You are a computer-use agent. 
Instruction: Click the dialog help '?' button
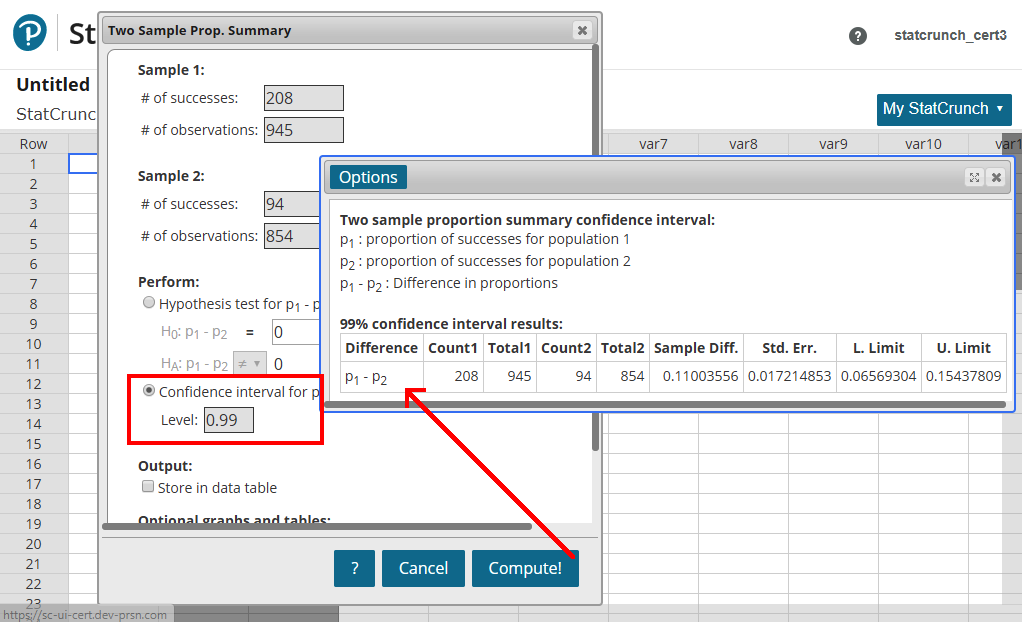(x=354, y=568)
